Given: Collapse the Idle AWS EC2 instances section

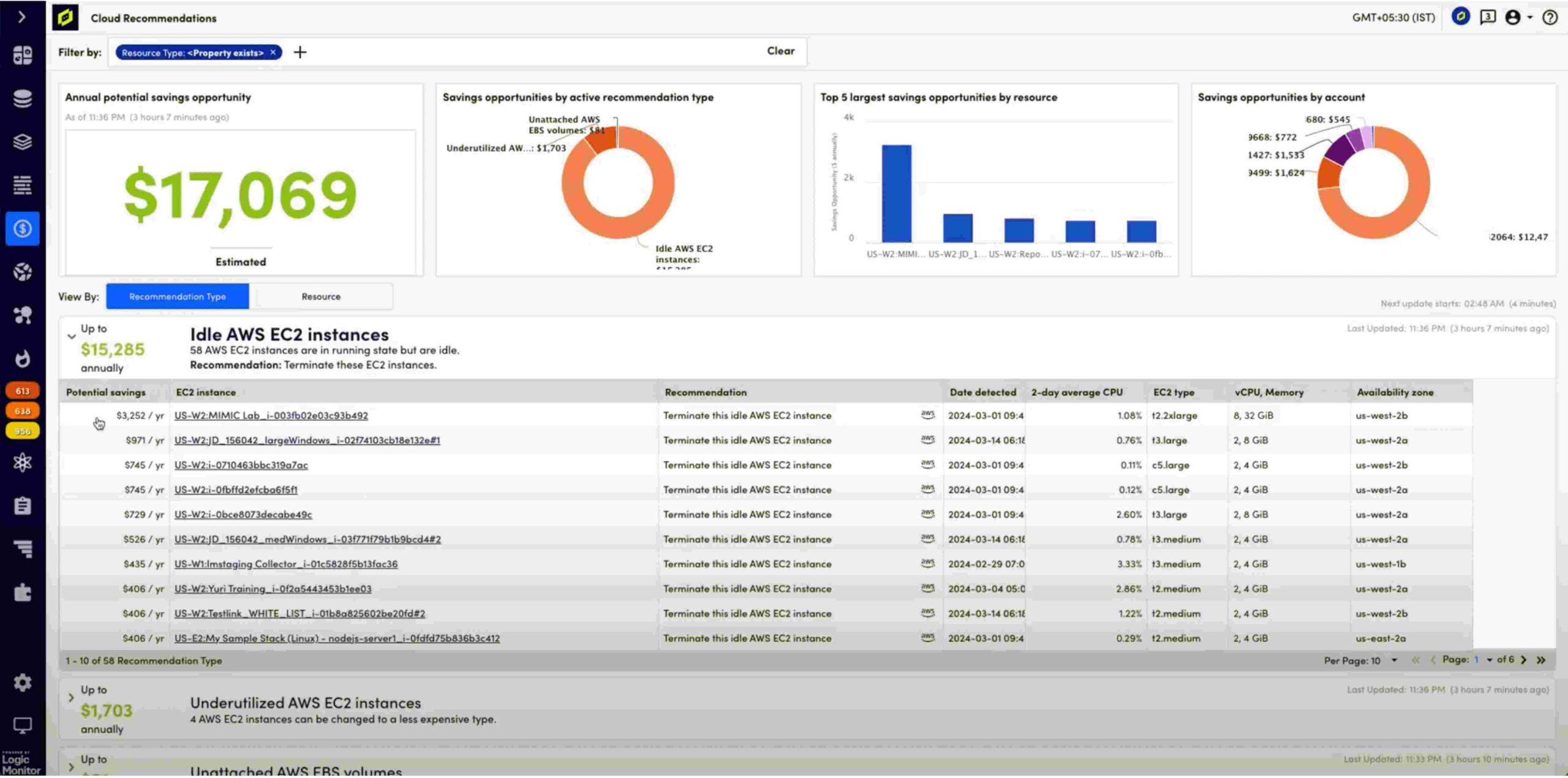Looking at the screenshot, I should click(x=72, y=336).
